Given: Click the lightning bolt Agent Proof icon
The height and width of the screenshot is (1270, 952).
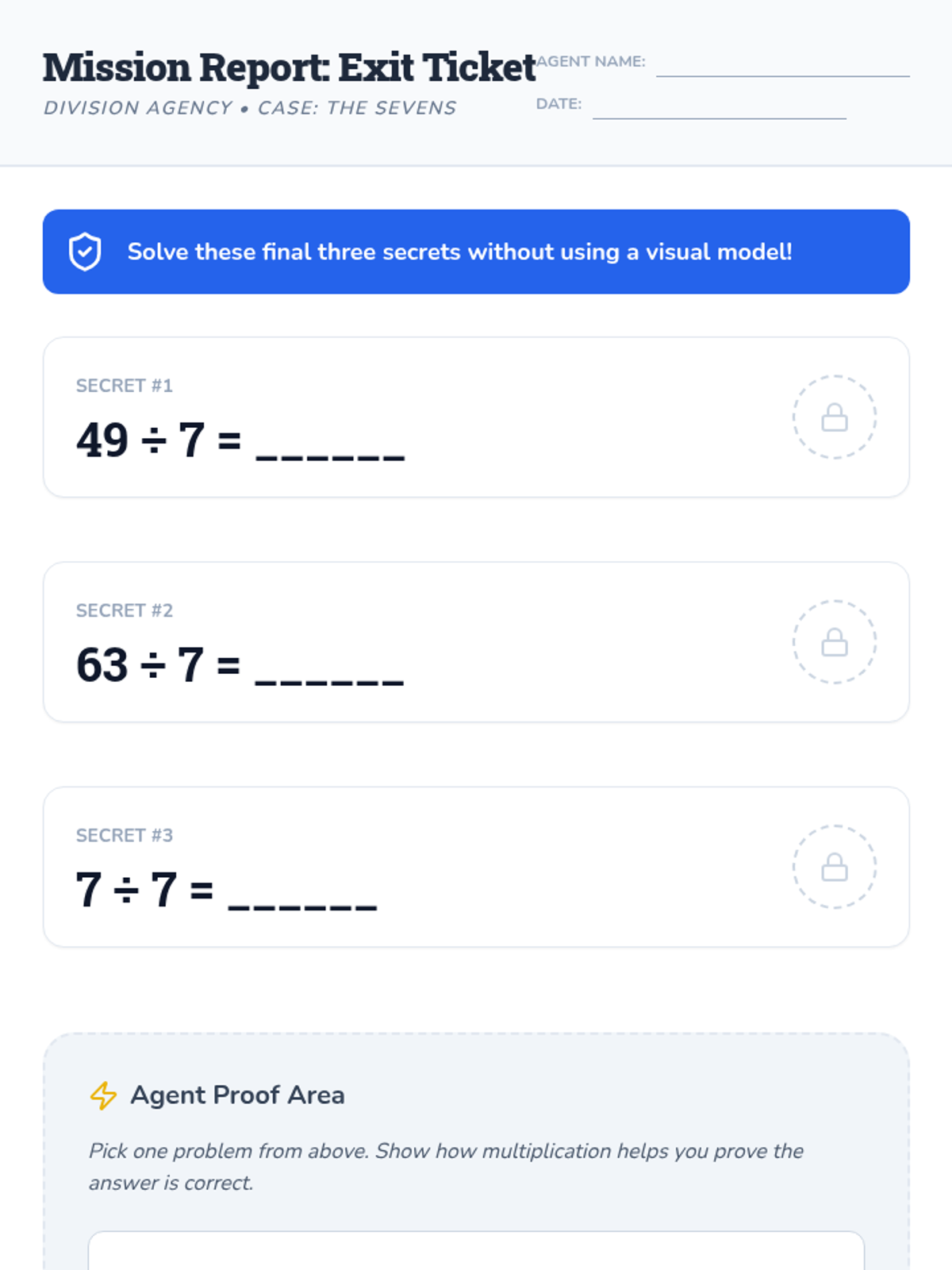Looking at the screenshot, I should click(x=103, y=1095).
